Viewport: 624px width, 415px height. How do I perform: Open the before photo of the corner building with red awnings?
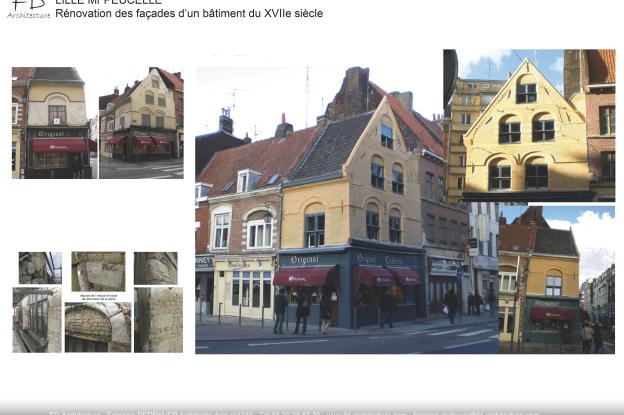coord(141,123)
